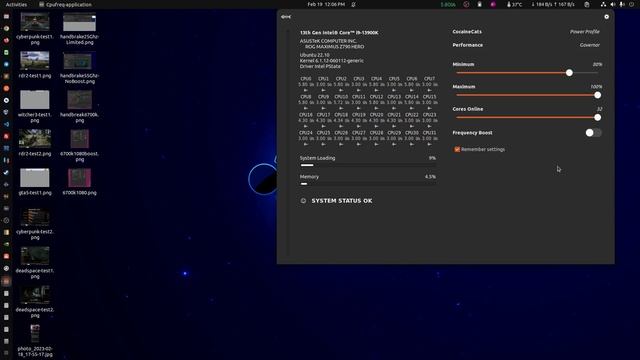Click the arrow indicator under CPU31
The height and width of the screenshot is (360, 640).
tap(429, 144)
